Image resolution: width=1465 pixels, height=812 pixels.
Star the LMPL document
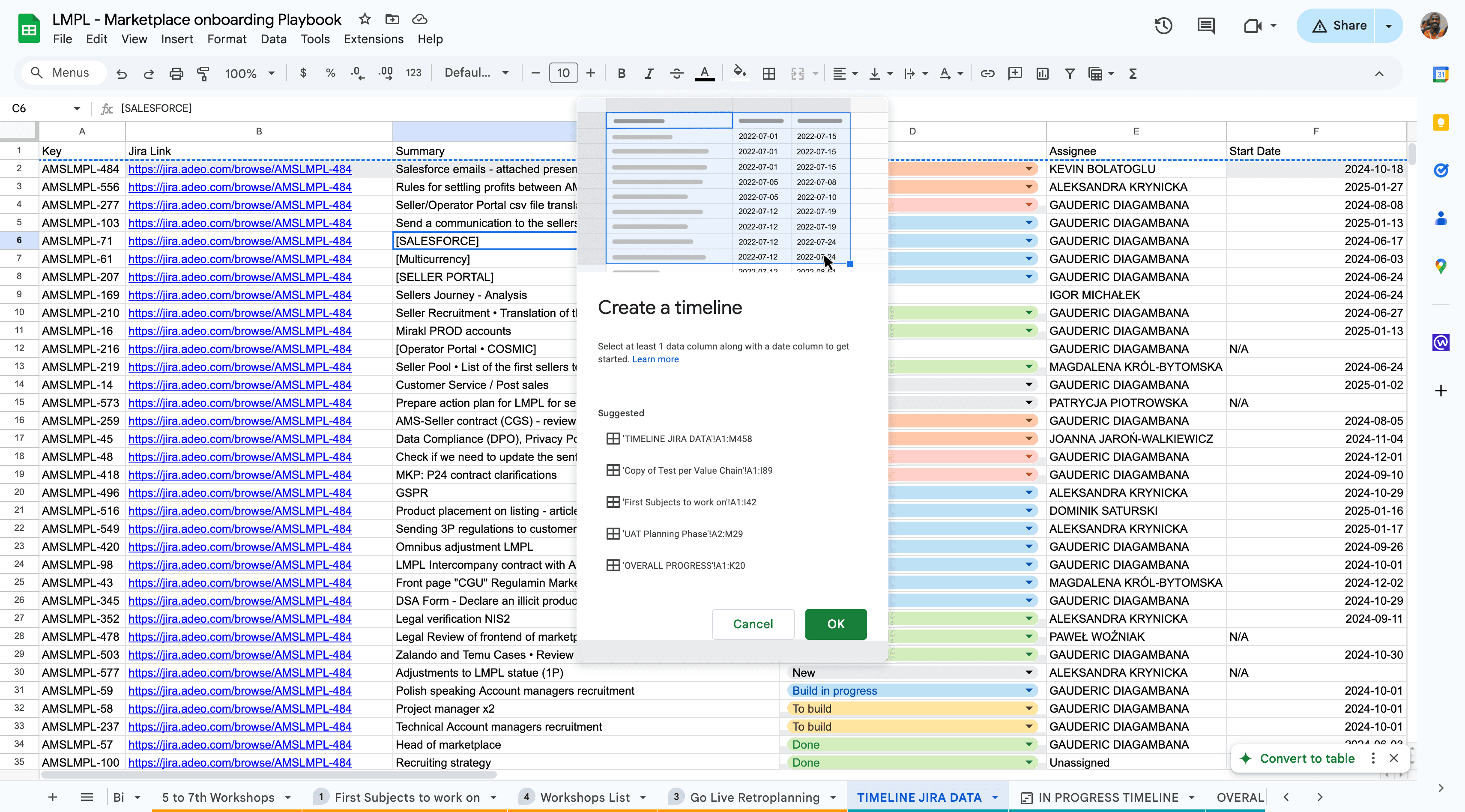point(365,19)
